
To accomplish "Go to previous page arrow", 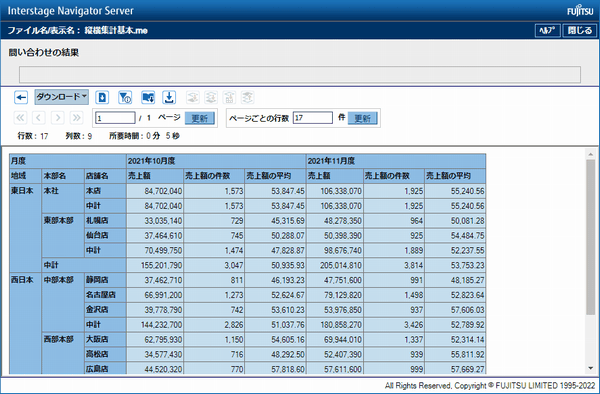I will pos(39,117).
